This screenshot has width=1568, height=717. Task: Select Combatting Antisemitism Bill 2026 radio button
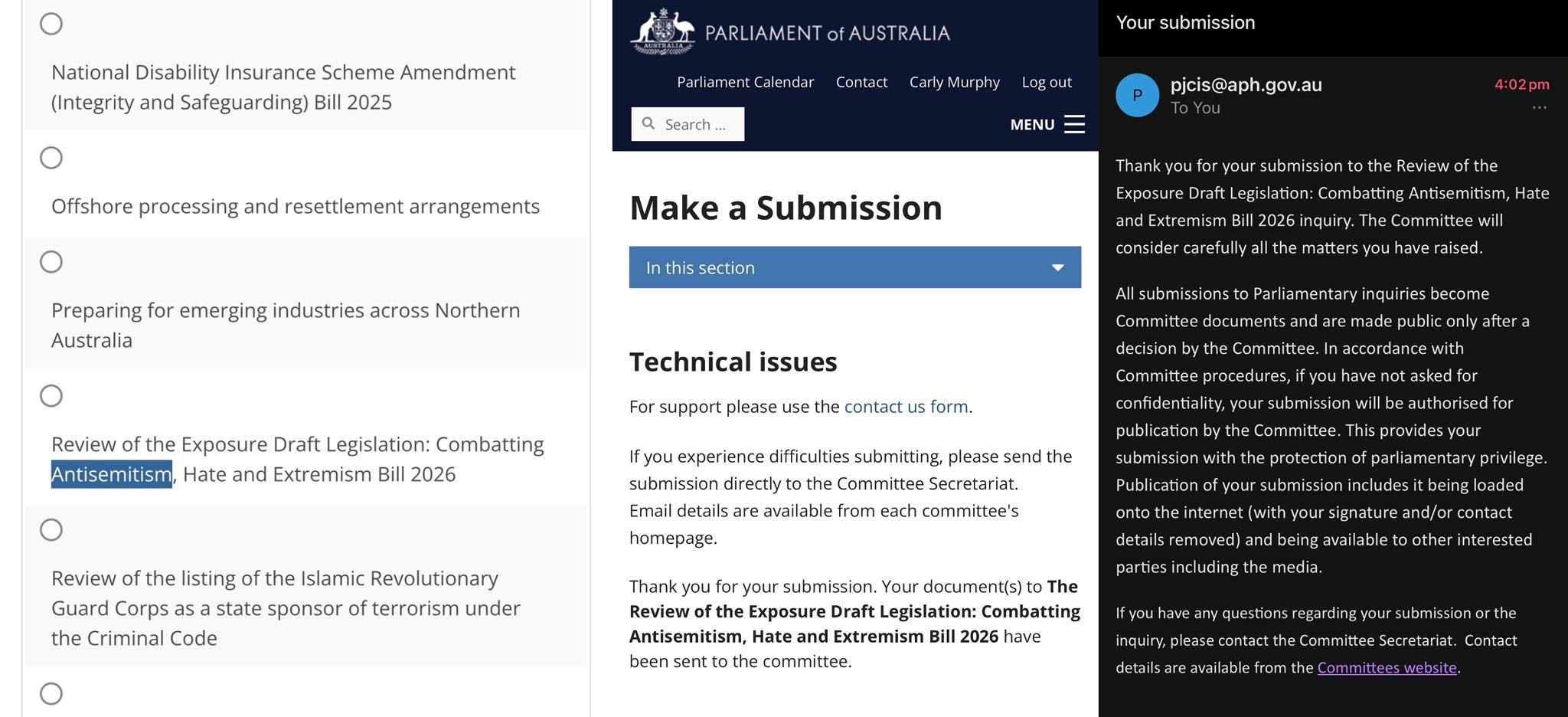[51, 396]
